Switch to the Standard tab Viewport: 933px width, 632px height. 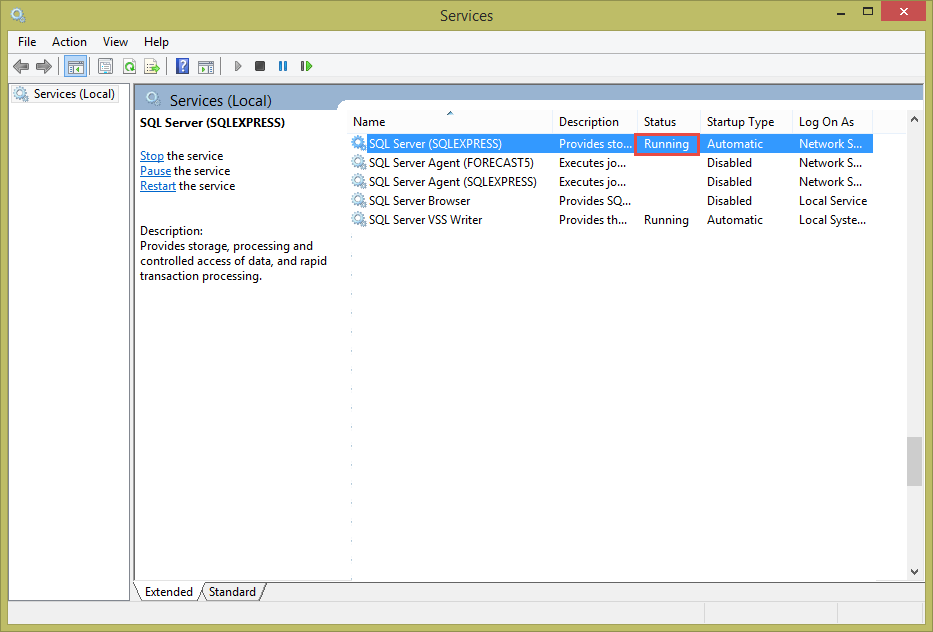233,592
